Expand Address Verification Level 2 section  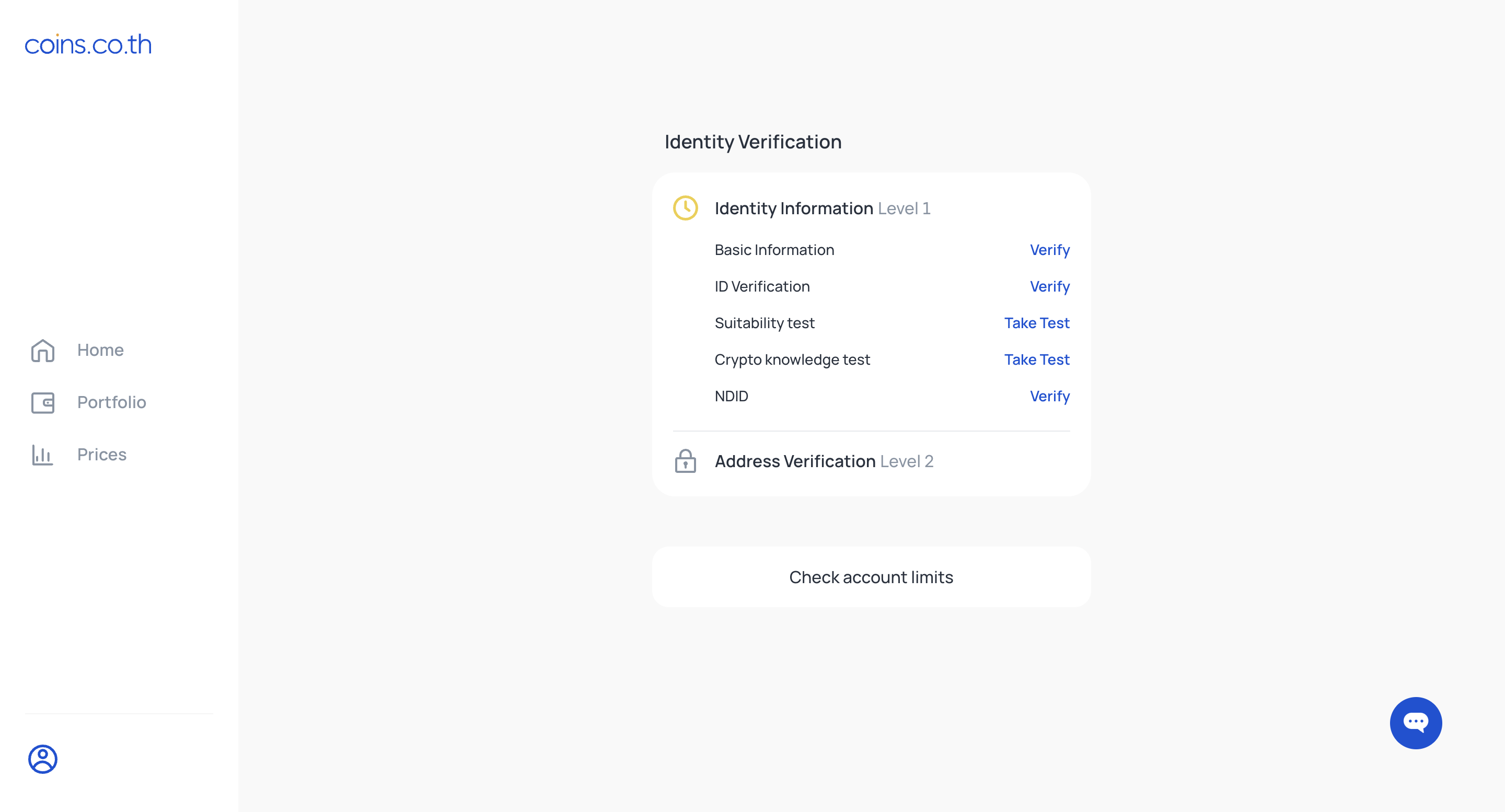pos(871,461)
